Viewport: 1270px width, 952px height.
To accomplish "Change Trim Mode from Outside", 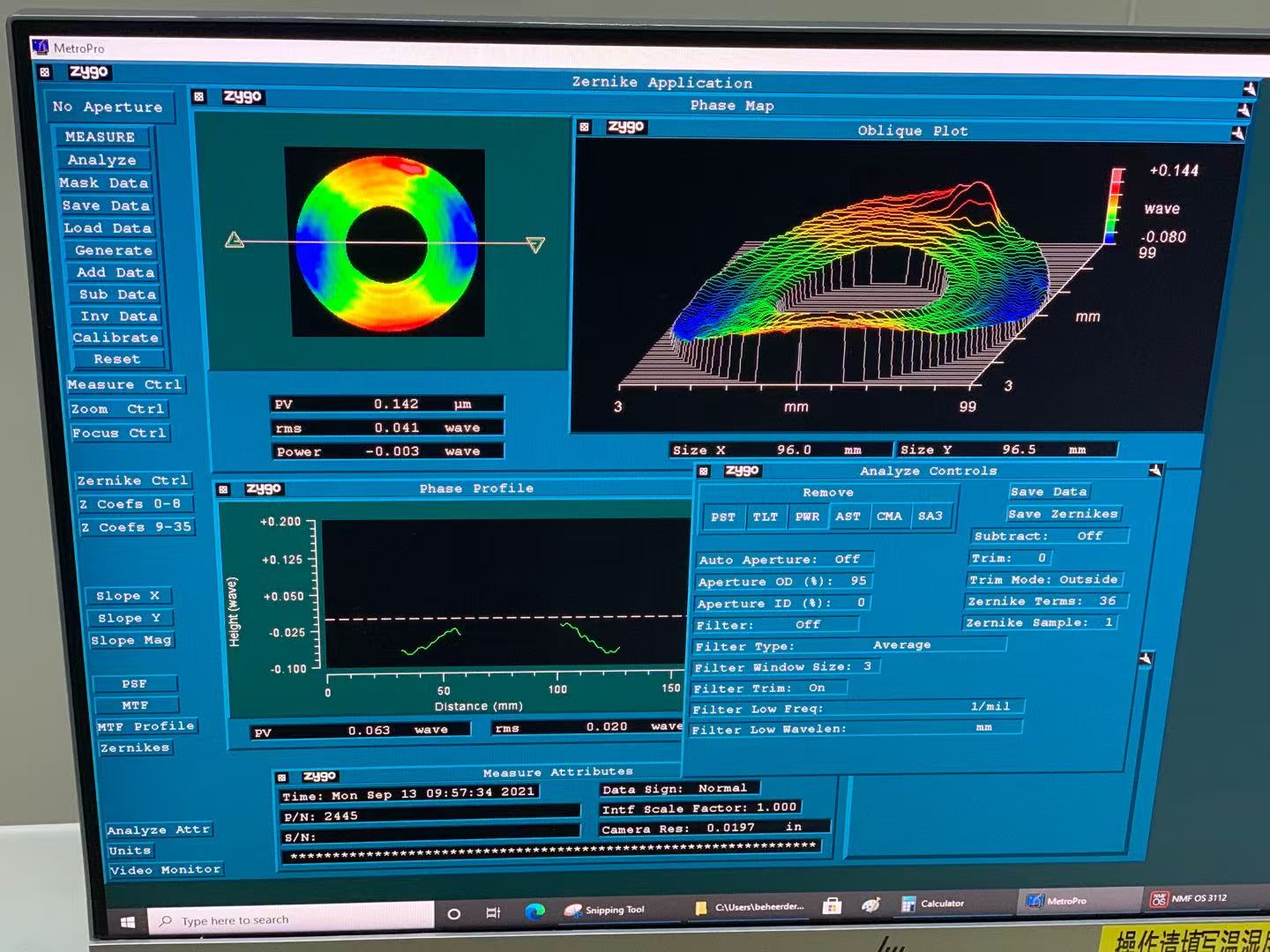I will pyautogui.click(x=1044, y=579).
